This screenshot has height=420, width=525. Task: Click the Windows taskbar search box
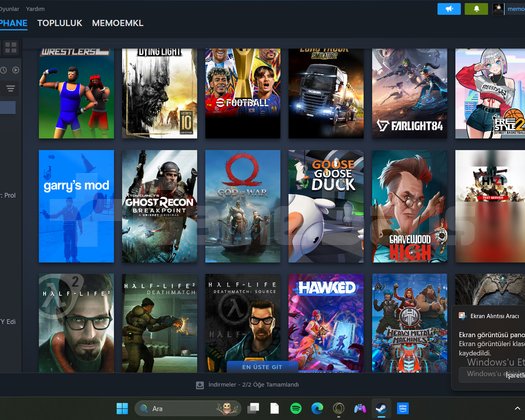point(188,408)
